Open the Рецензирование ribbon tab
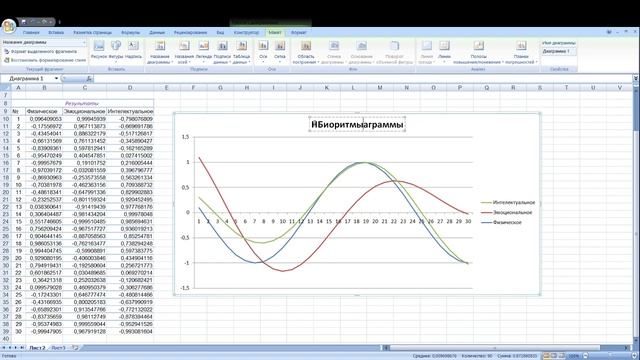 (190, 32)
